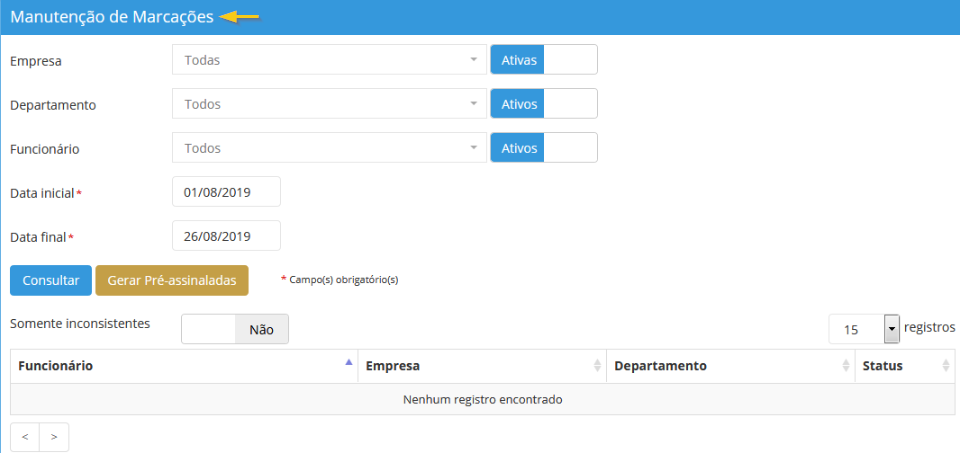
Task: Click sort icon in Status column header
Action: pos(946,366)
